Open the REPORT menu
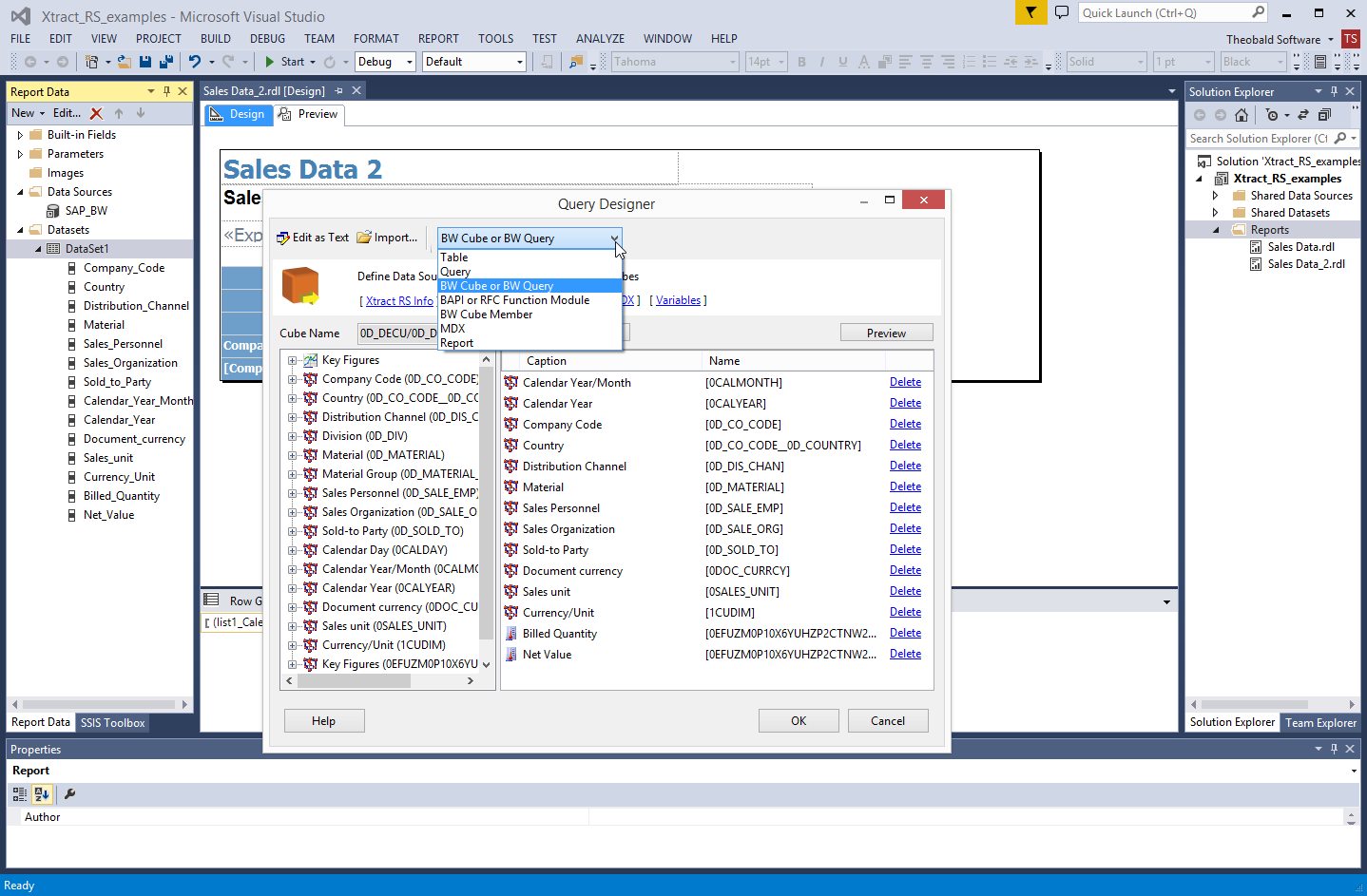Screen dimensions: 1367x896 [x=438, y=39]
